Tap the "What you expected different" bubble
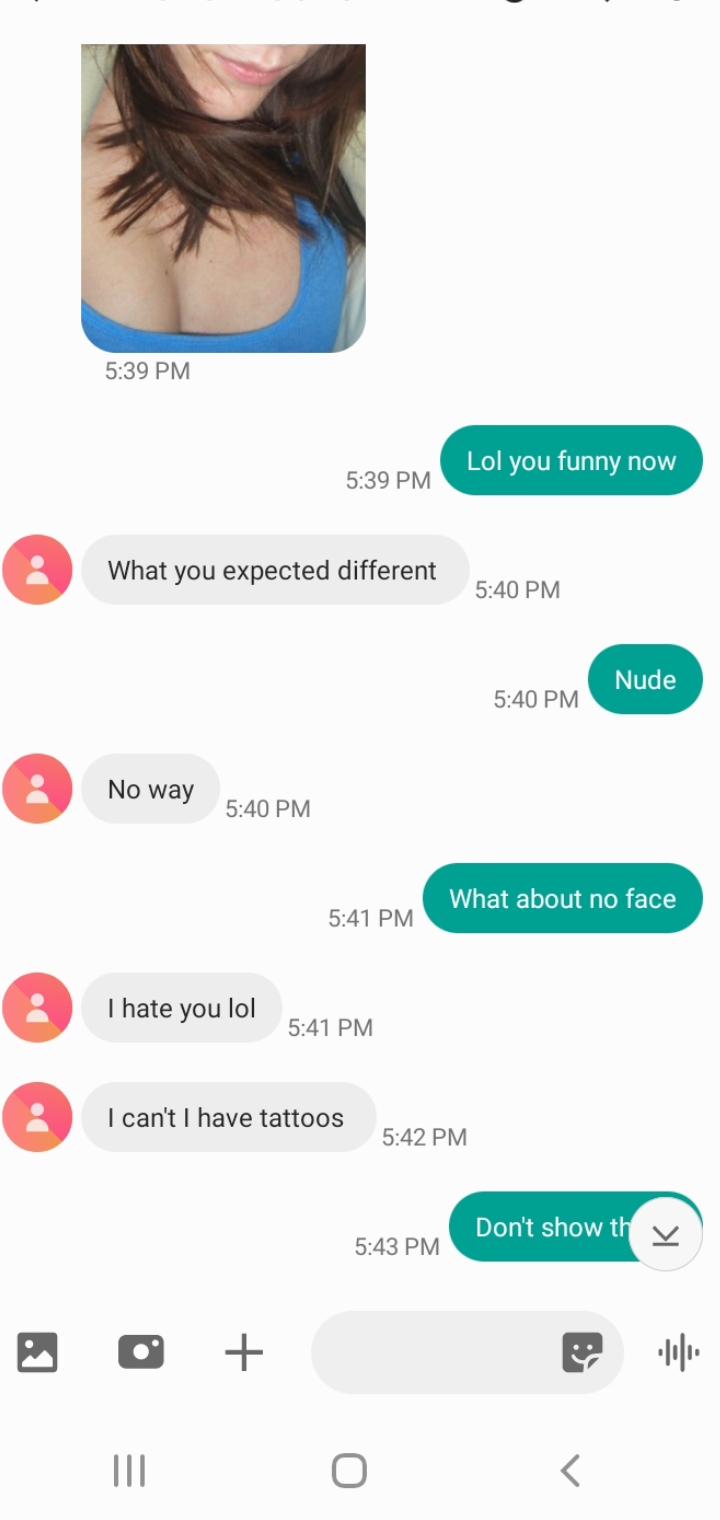 [275, 570]
